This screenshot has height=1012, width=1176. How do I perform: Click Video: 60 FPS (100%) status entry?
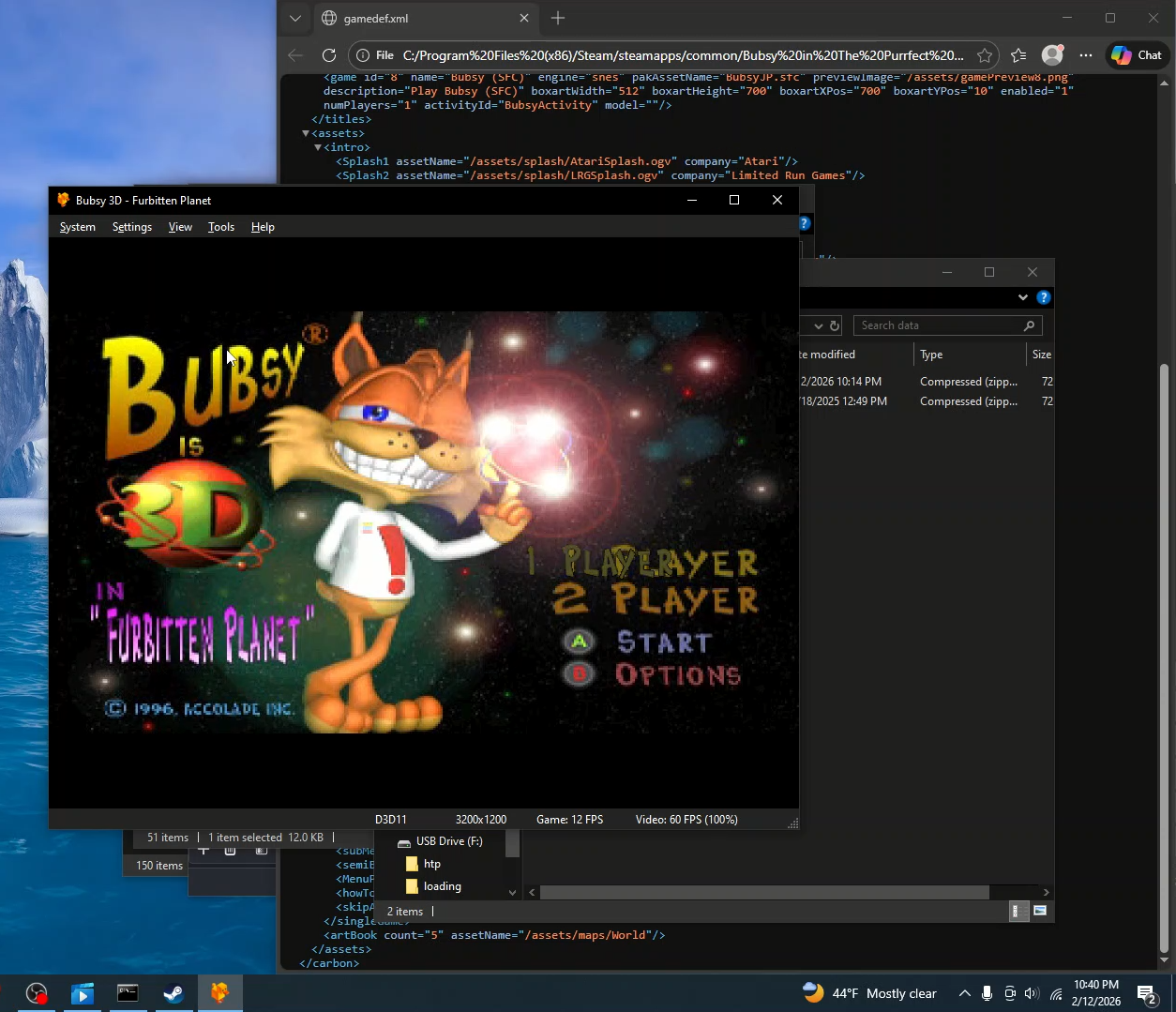coord(686,819)
